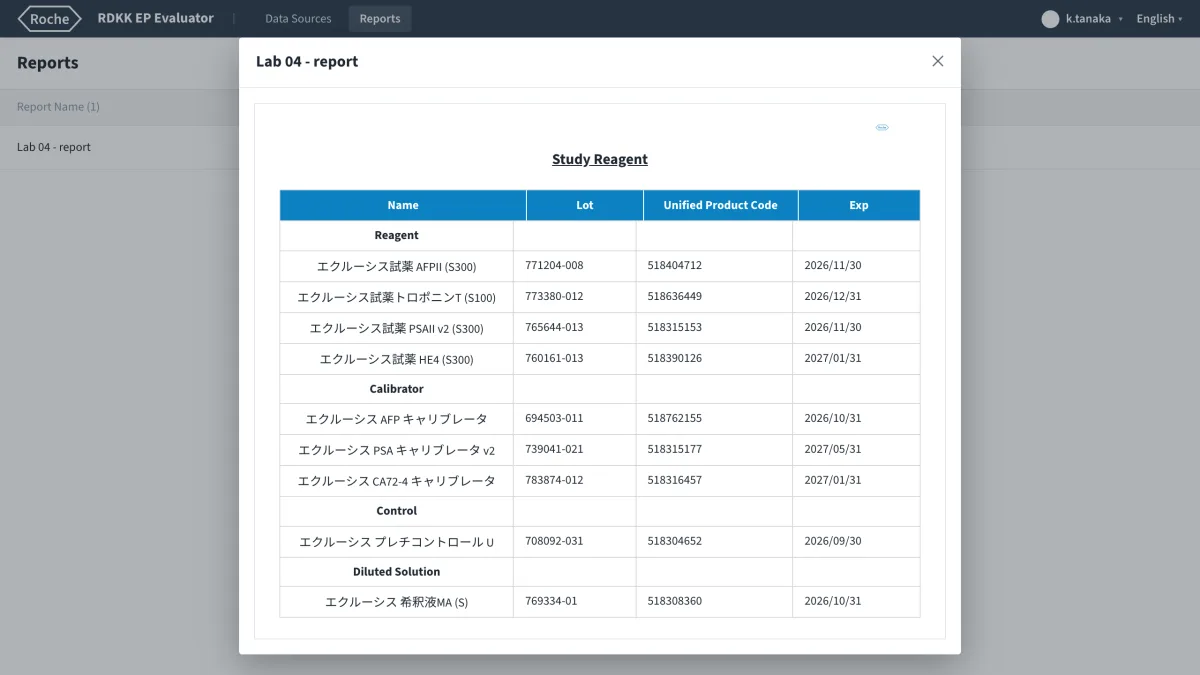Click the small link icon above Study Reagent

[882, 127]
